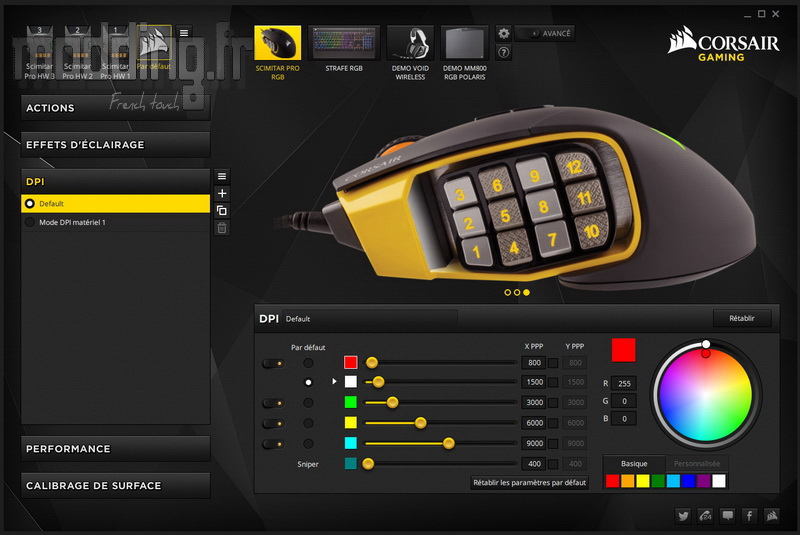The image size is (800, 535).
Task: Check the X/Y link box for 6000 DPI
Action: (x=553, y=423)
